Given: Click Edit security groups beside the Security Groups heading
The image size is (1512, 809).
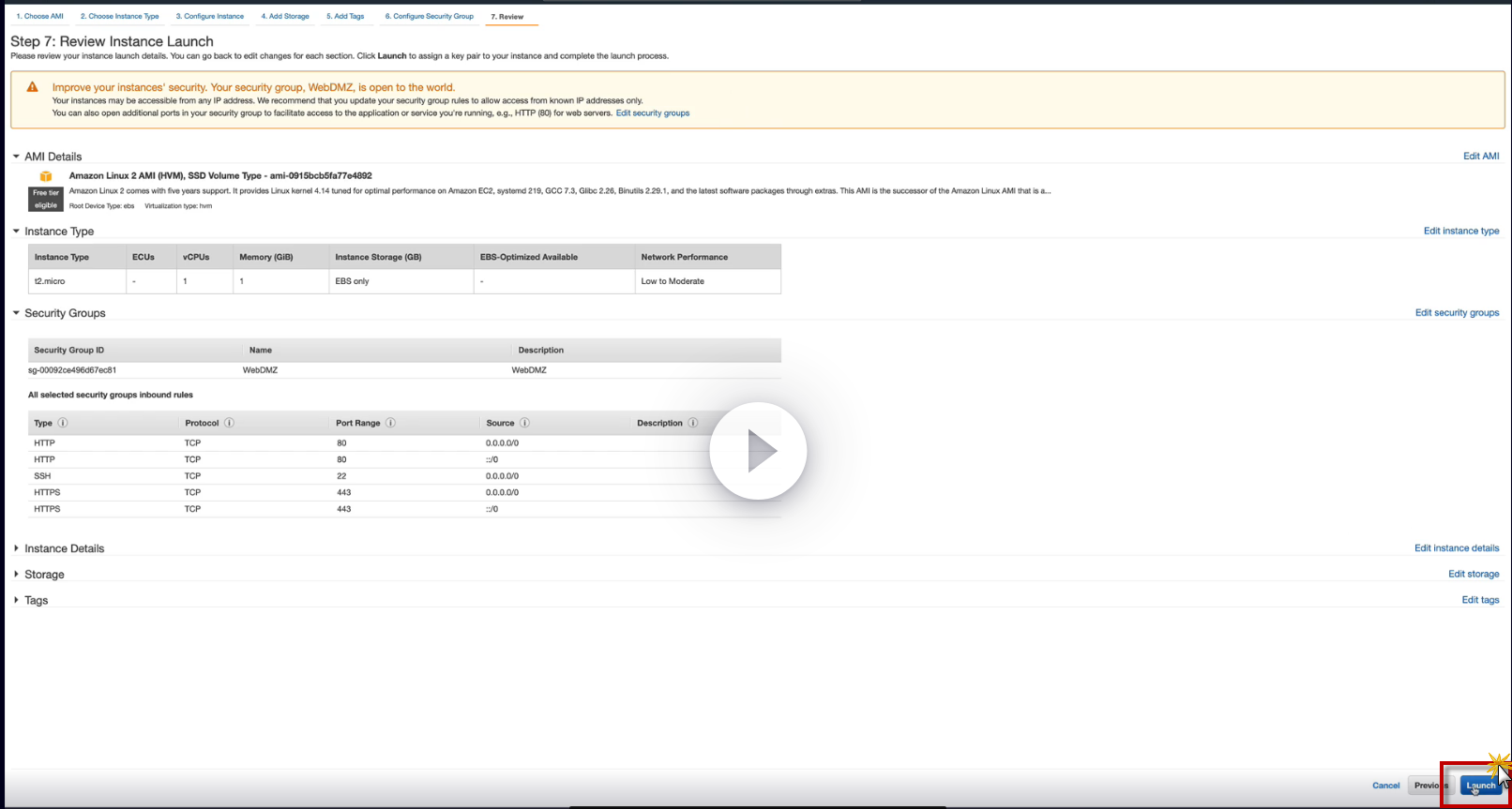Looking at the screenshot, I should pyautogui.click(x=1458, y=313).
